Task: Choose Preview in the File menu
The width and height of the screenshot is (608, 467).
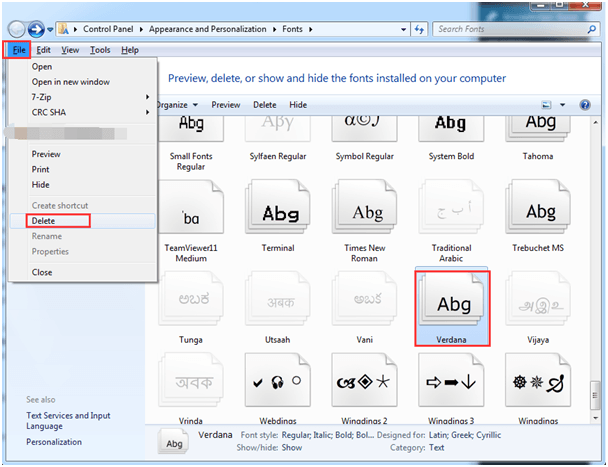Action: [x=83, y=154]
